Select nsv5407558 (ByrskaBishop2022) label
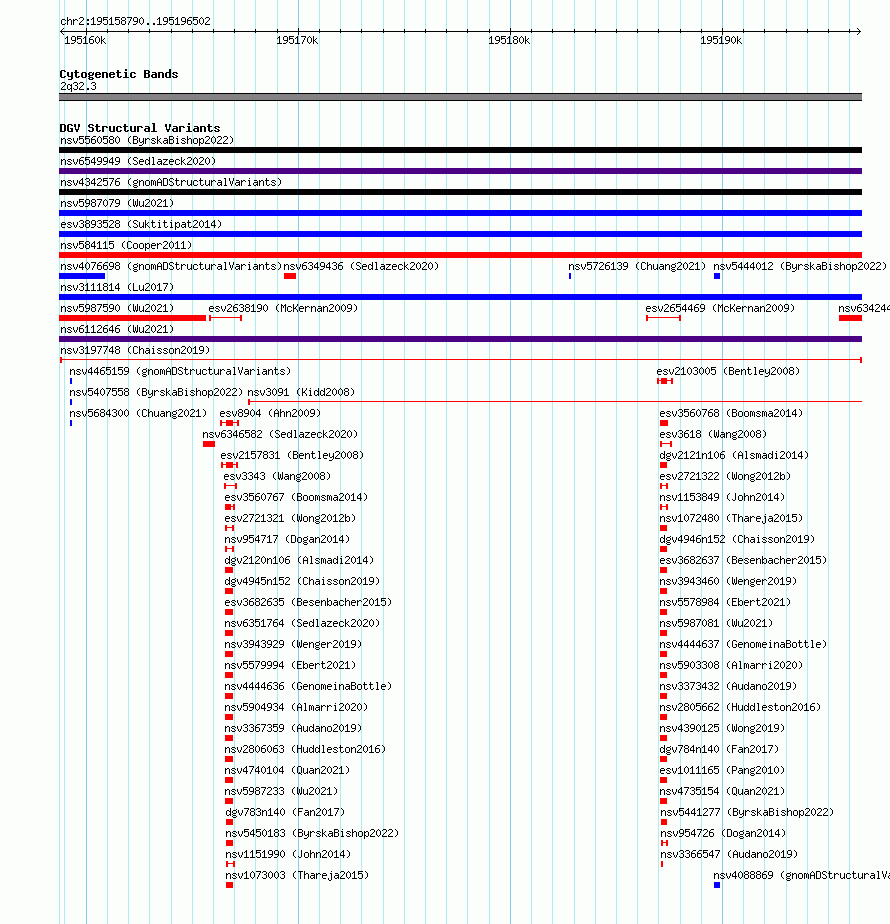Image resolution: width=890 pixels, height=924 pixels. pos(156,392)
